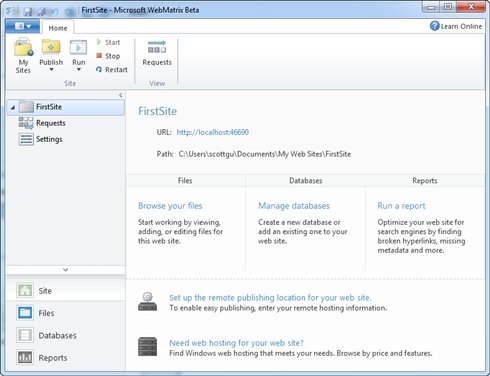Open the localhost:46690 URL link

click(213, 132)
